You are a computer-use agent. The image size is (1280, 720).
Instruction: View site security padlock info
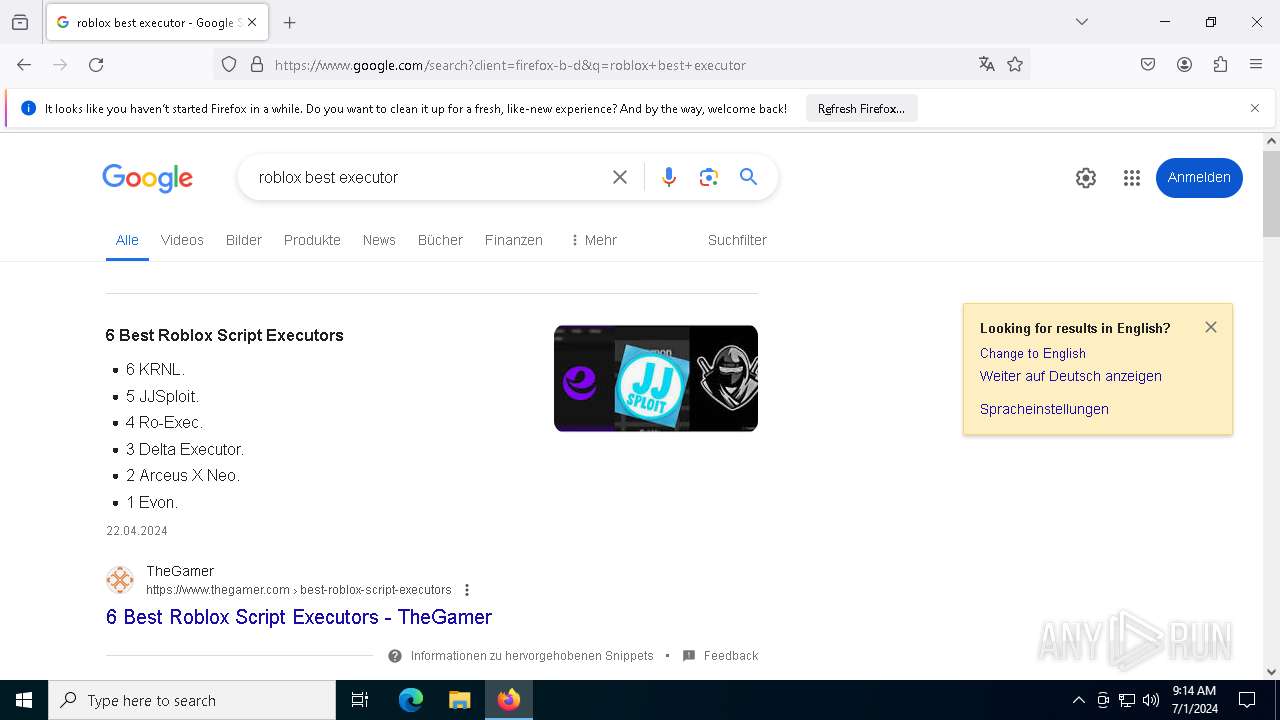coord(257,65)
